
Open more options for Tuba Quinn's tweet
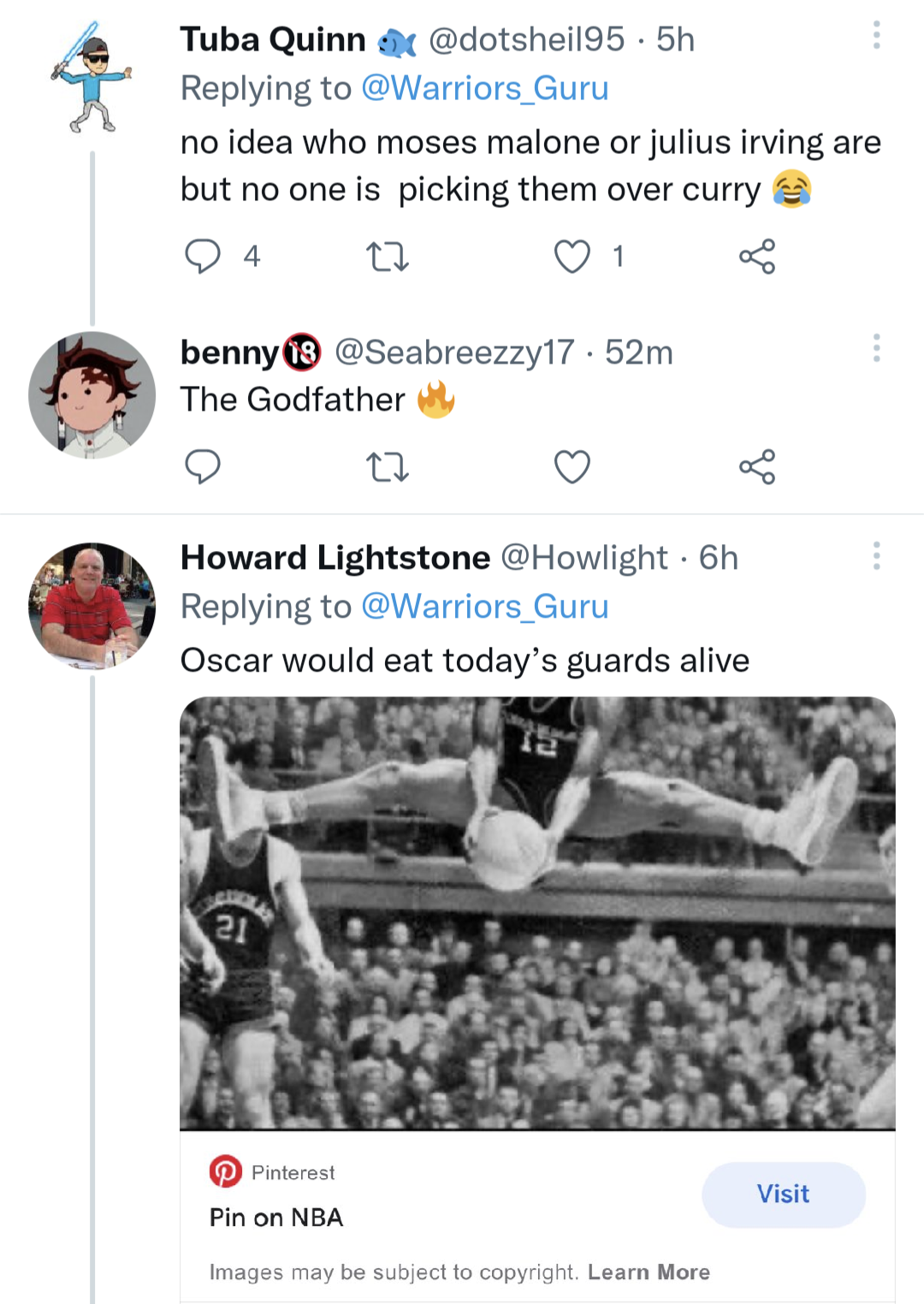[876, 35]
